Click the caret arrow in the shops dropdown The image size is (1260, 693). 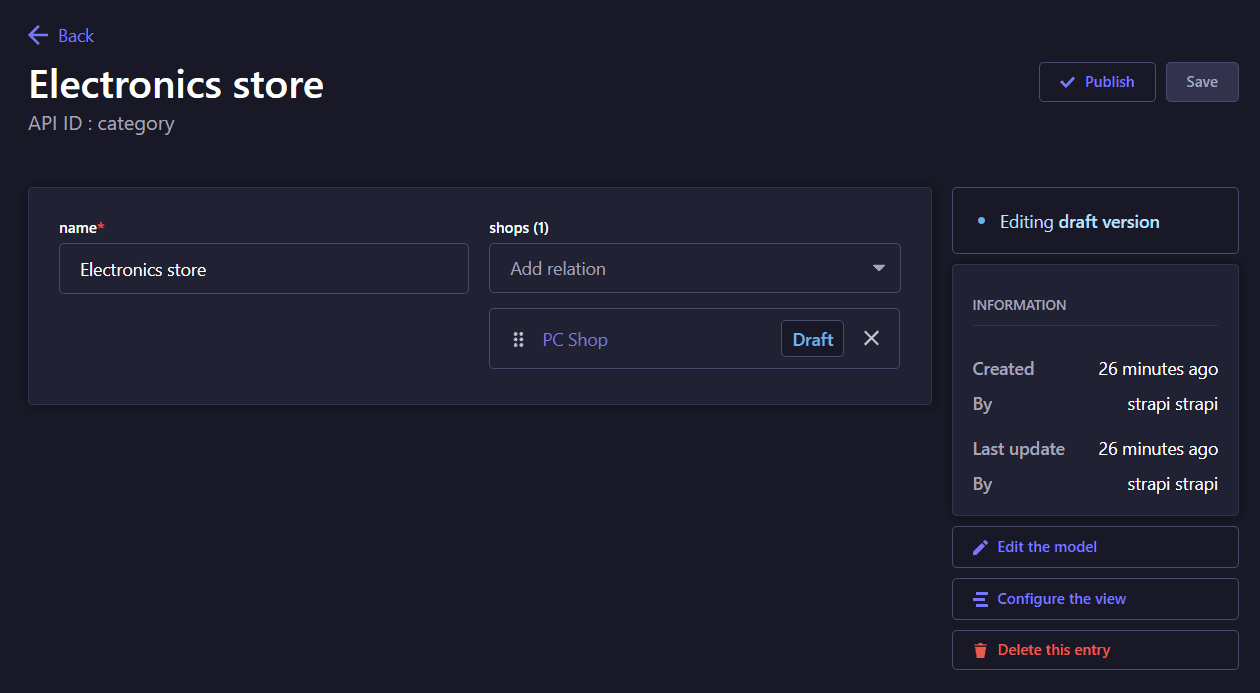click(878, 269)
